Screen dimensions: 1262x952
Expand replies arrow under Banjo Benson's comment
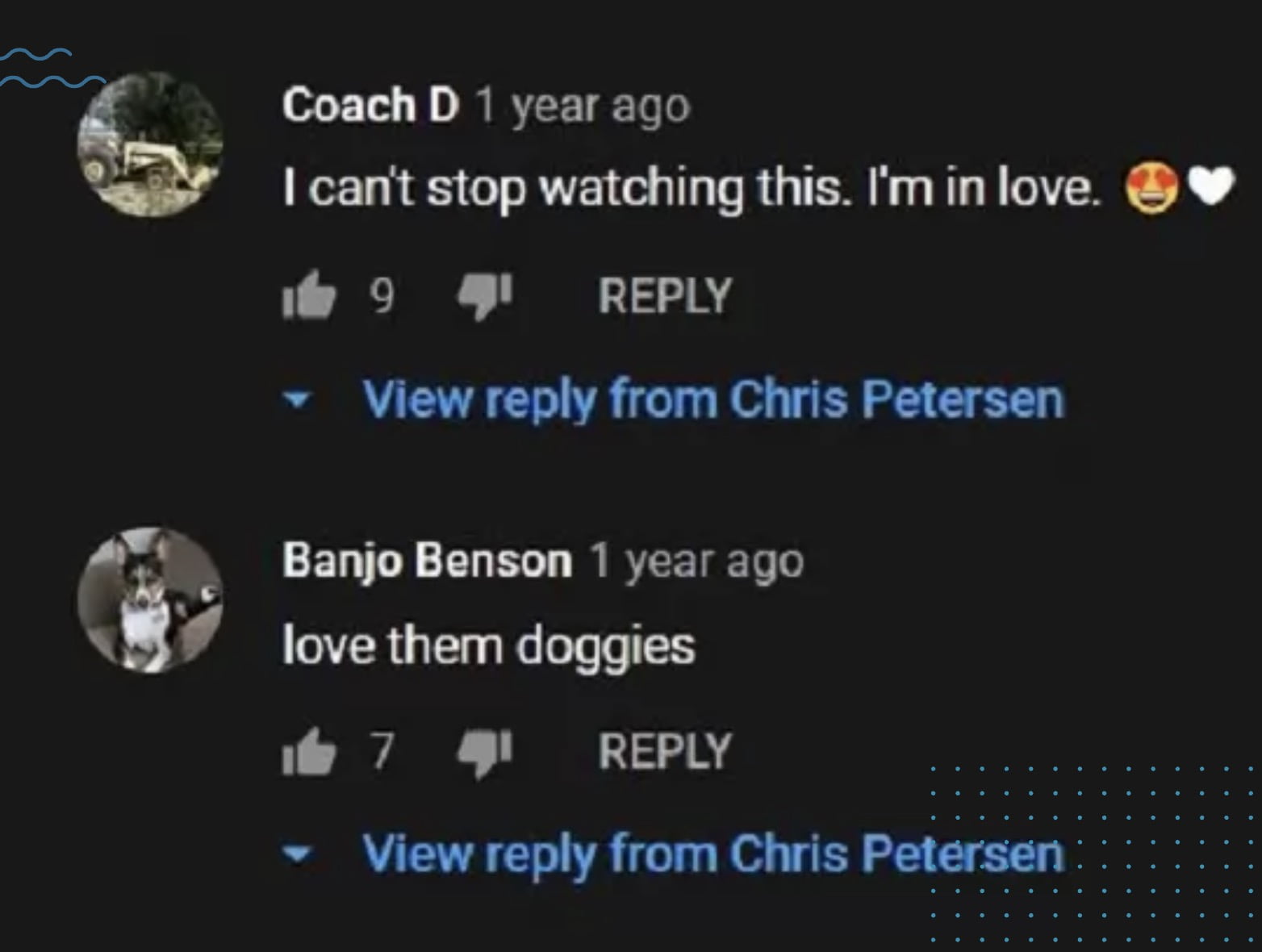pyautogui.click(x=299, y=854)
